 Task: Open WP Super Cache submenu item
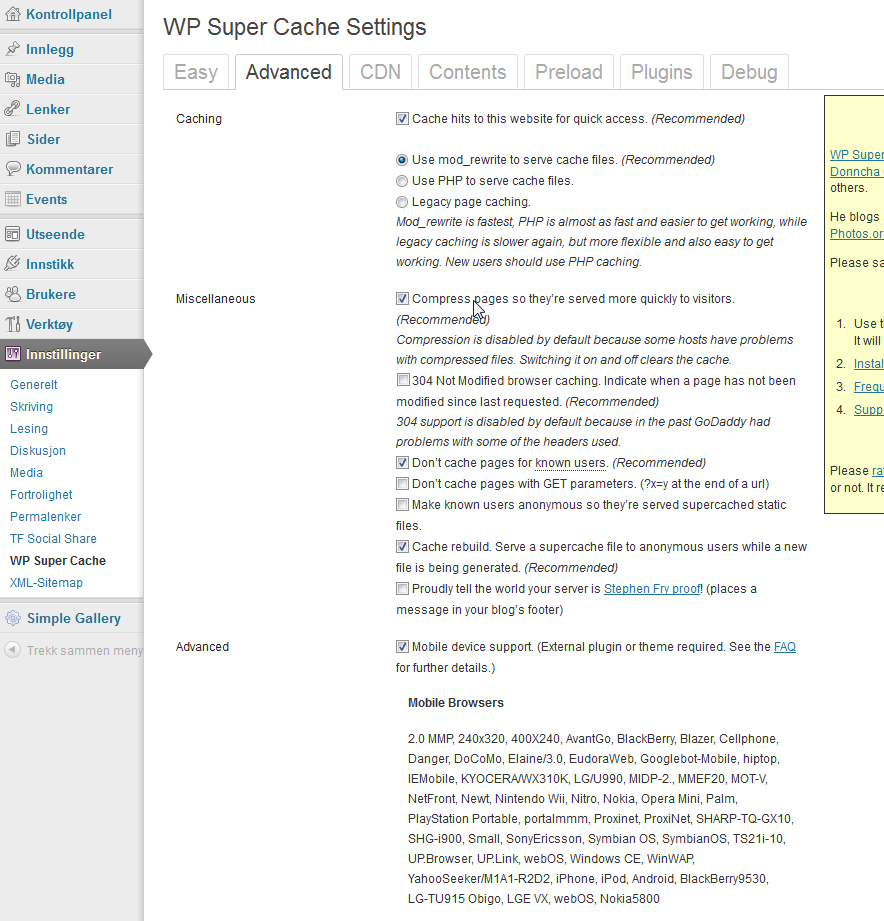(58, 561)
